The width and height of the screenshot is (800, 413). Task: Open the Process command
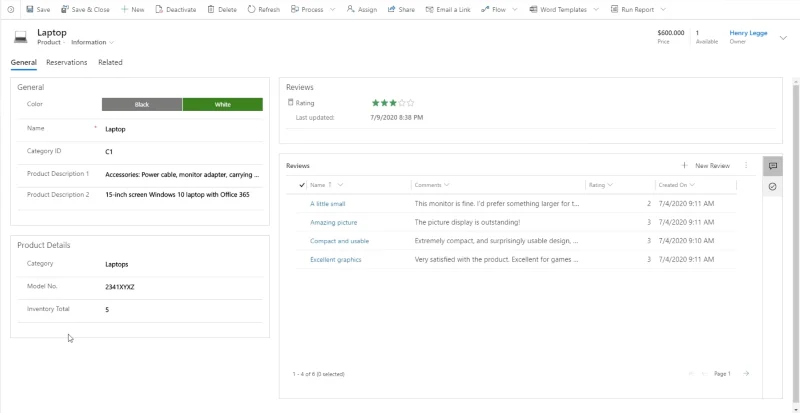pos(309,9)
